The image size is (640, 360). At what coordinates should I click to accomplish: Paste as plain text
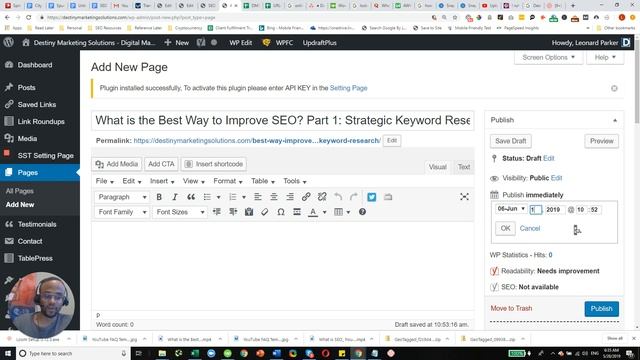[x=249, y=212]
